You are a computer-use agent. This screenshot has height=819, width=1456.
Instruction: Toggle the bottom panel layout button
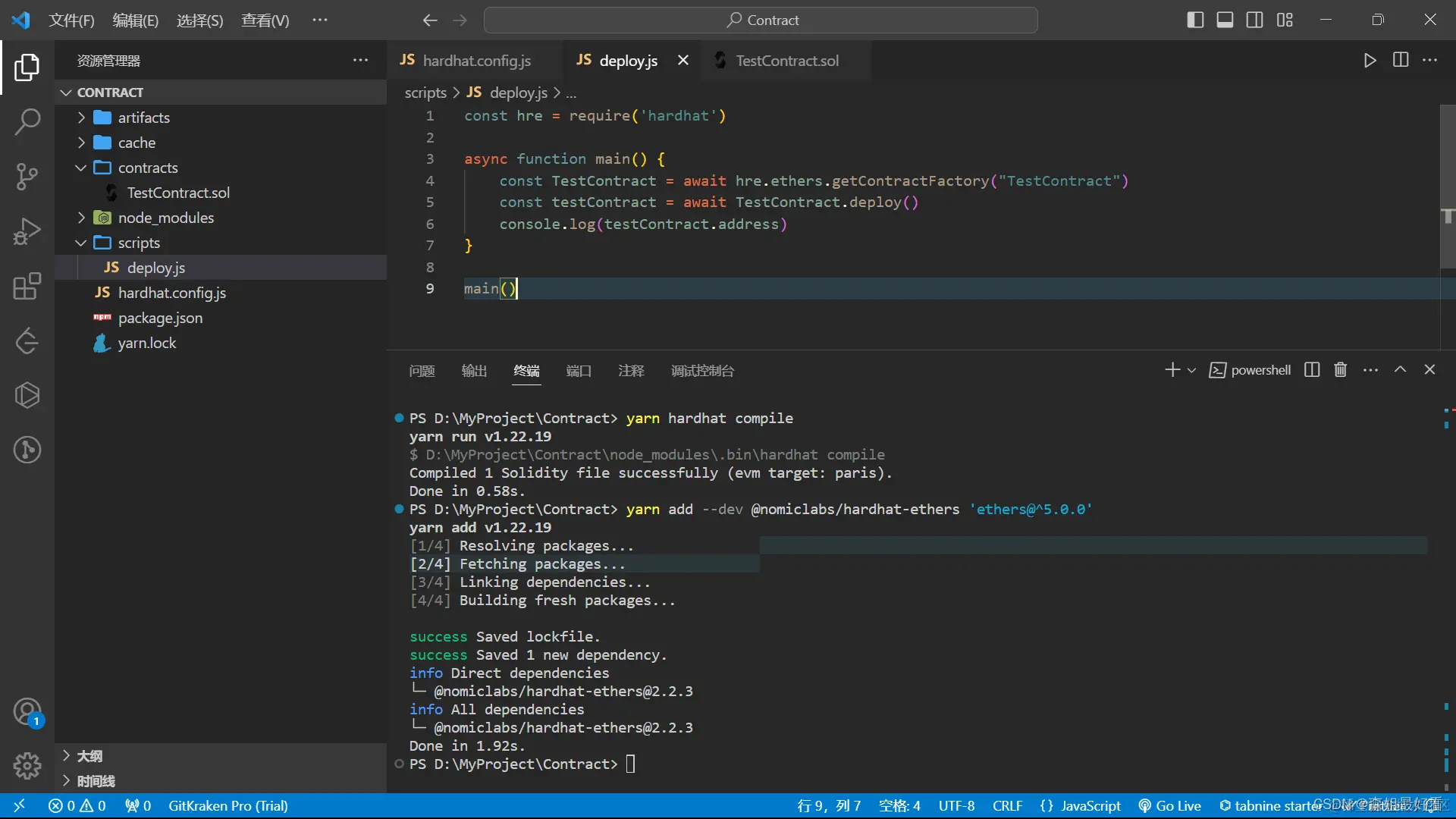coord(1225,20)
